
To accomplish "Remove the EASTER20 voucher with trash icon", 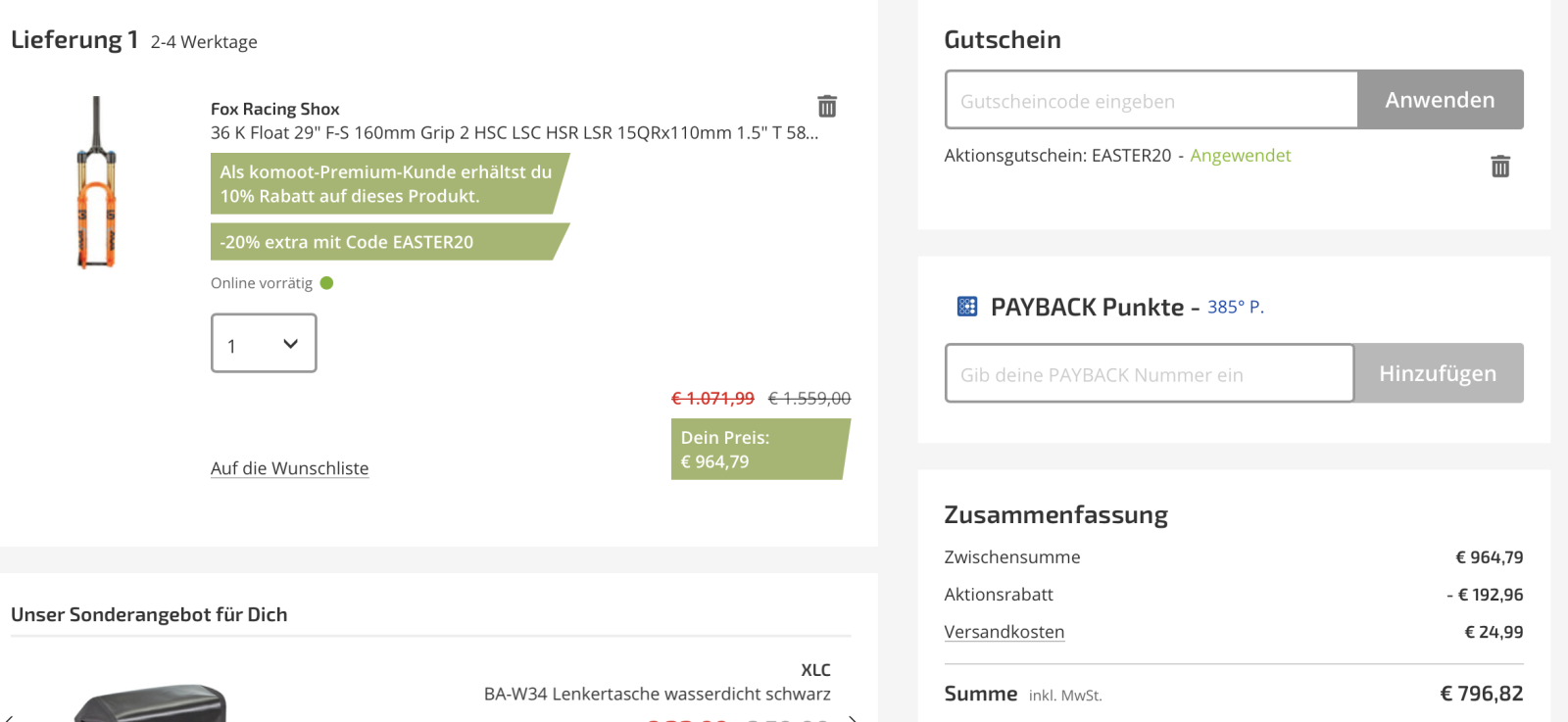I will pos(1500,166).
